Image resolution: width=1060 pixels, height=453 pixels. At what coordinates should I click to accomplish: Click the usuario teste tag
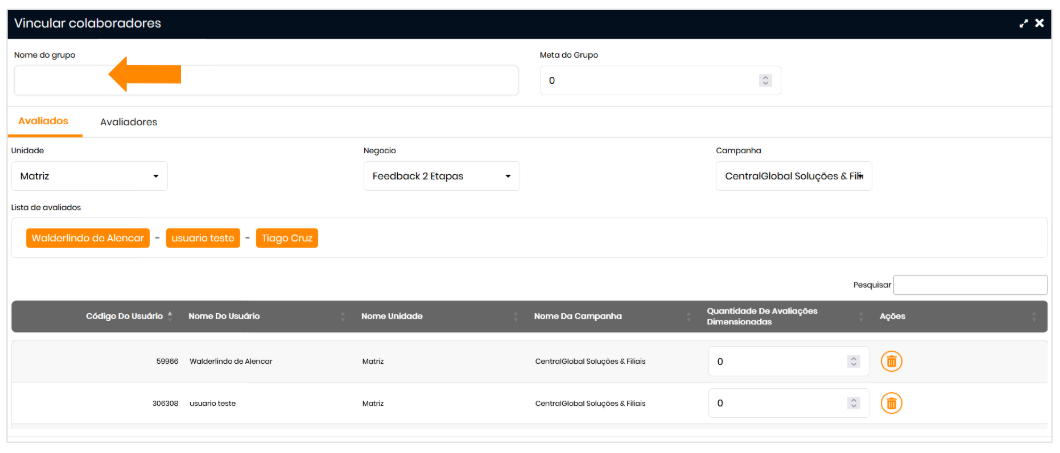pos(203,238)
